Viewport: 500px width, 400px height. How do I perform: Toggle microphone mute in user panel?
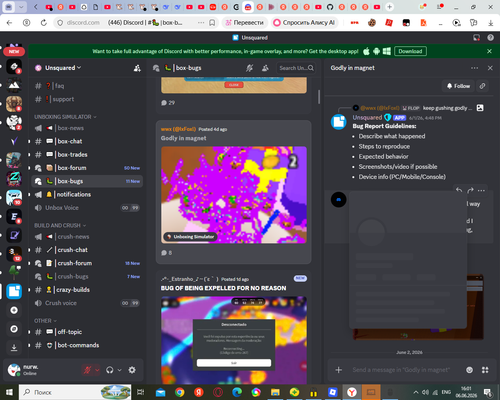pyautogui.click(x=87, y=370)
